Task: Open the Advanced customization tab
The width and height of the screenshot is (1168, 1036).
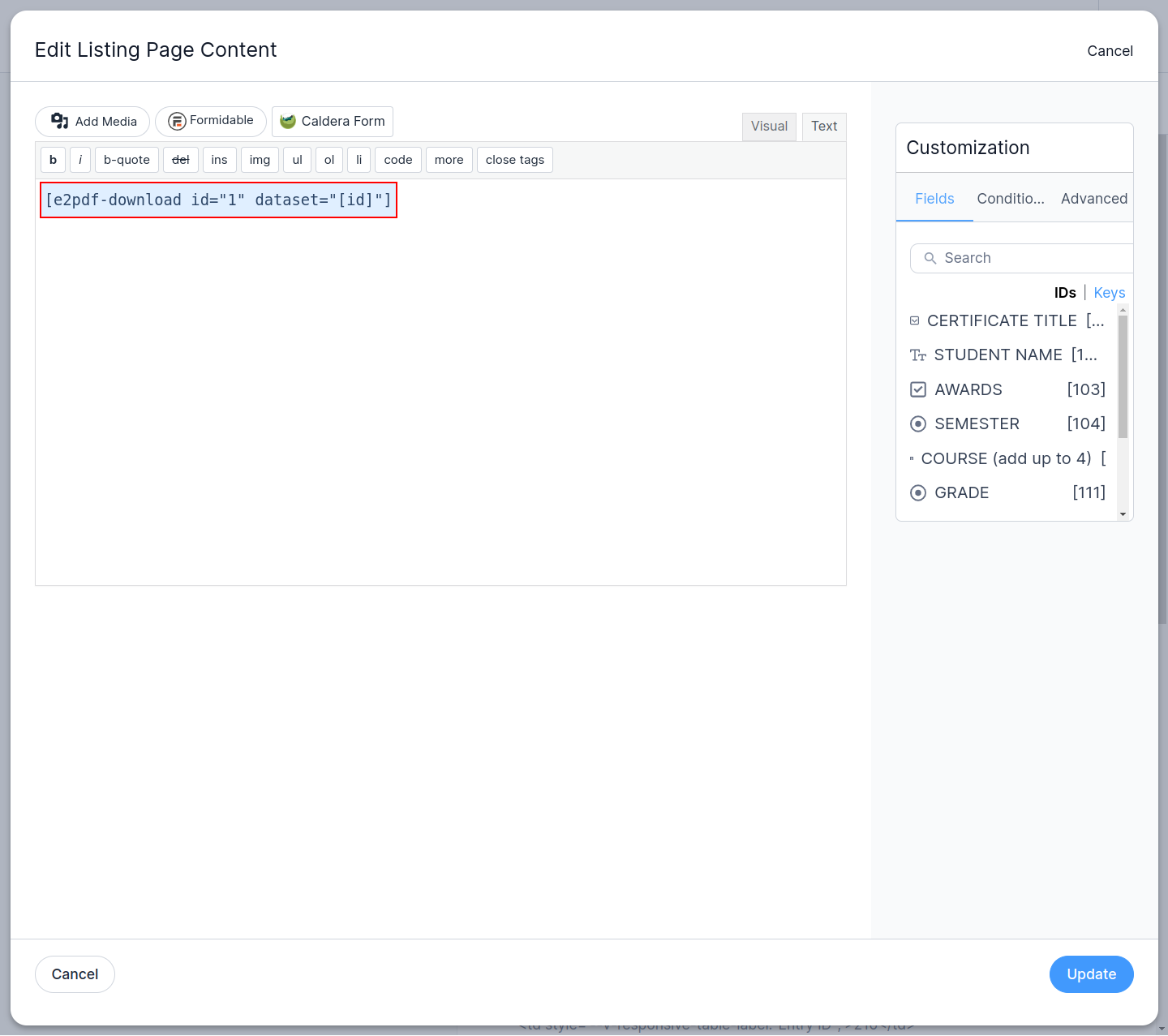Action: tap(1093, 199)
